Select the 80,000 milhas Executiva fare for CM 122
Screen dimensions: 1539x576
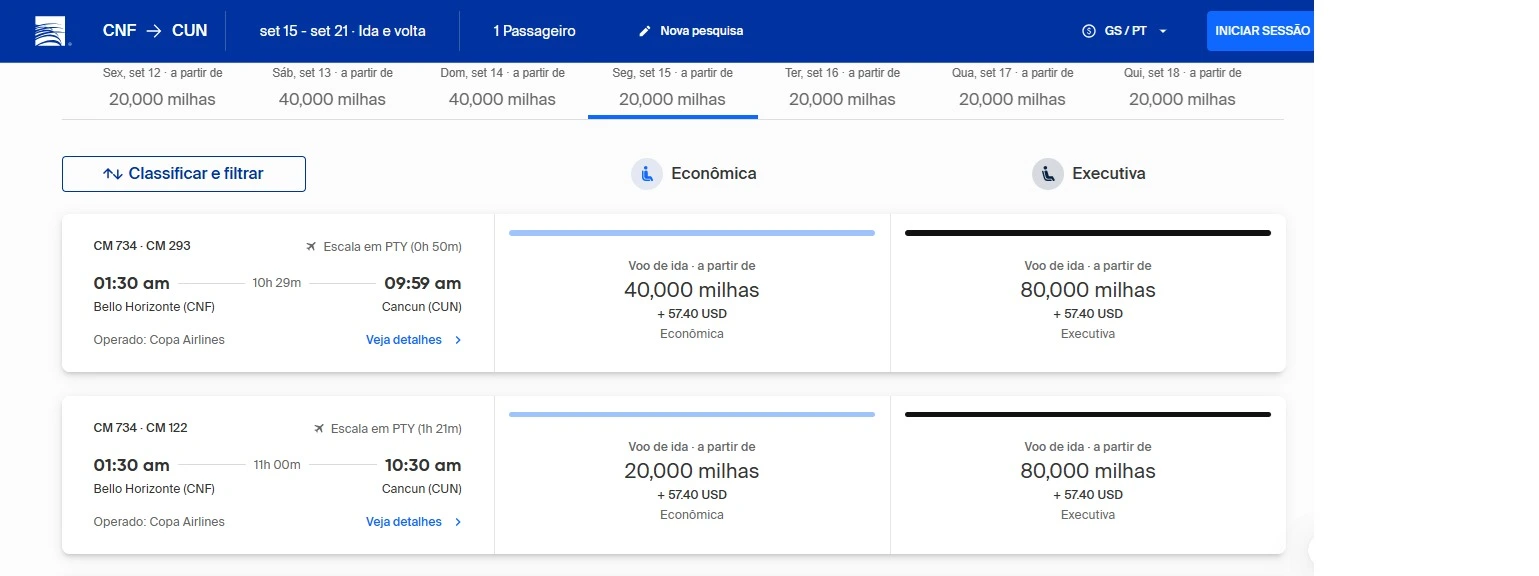(x=1088, y=475)
